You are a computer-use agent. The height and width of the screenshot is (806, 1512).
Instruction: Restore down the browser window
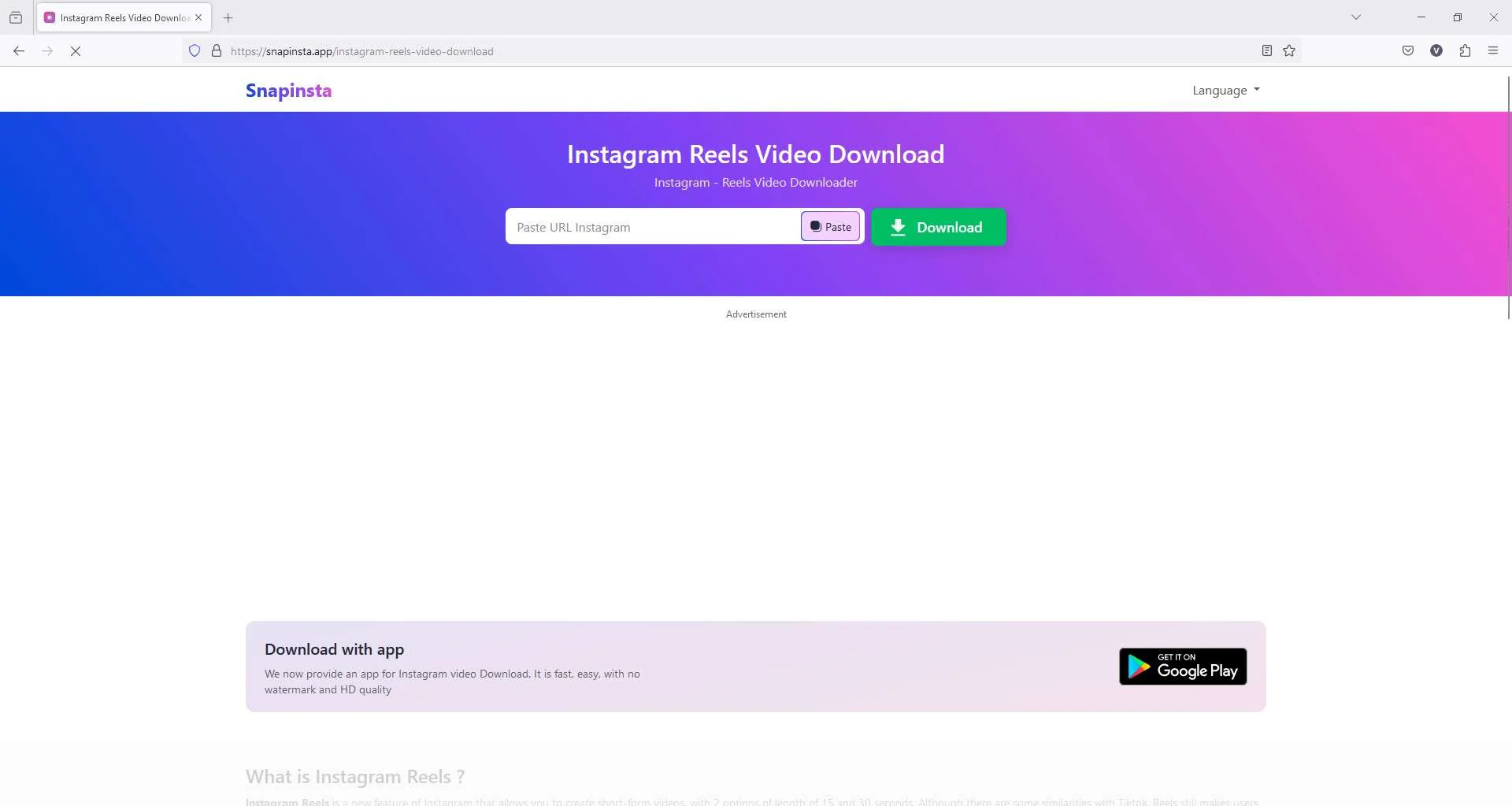tap(1458, 17)
